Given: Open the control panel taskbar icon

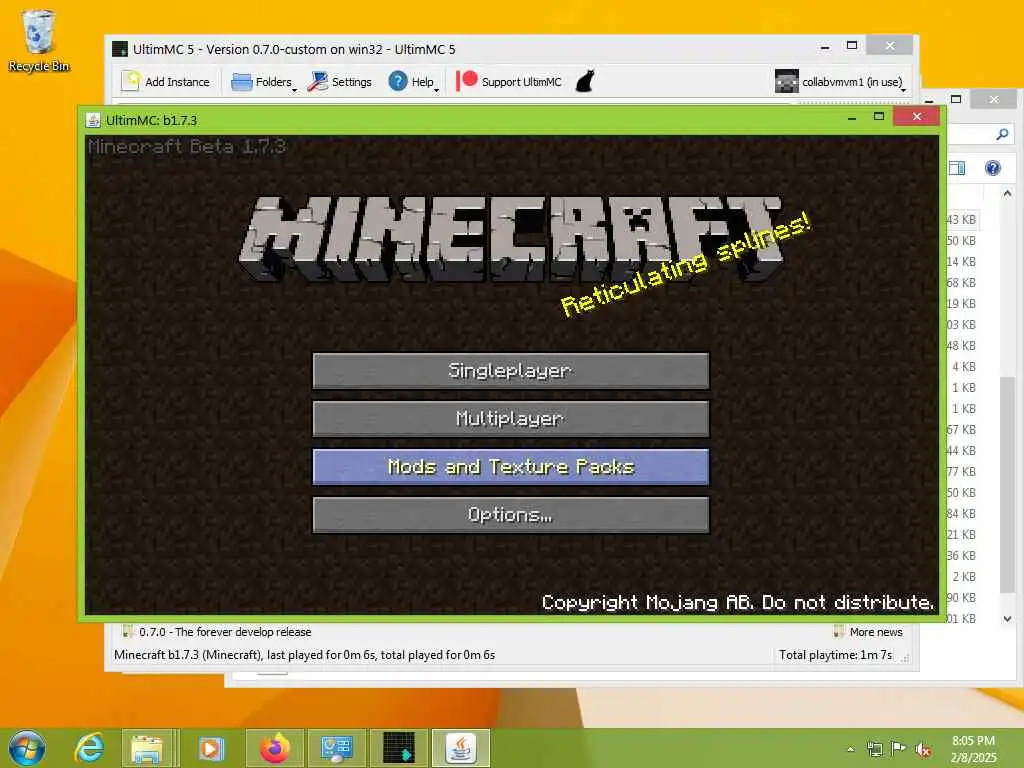Looking at the screenshot, I should coord(337,748).
